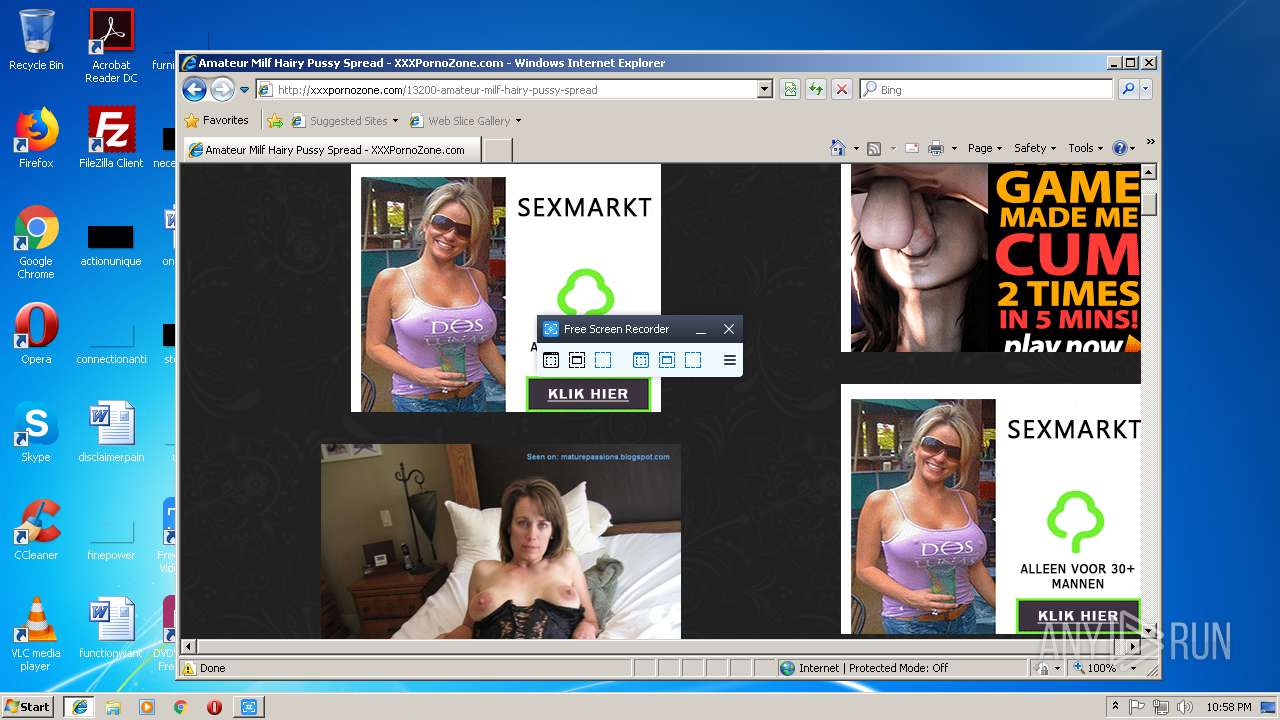
Task: Open the search provider dropdown arrow
Action: pyautogui.click(x=1146, y=90)
